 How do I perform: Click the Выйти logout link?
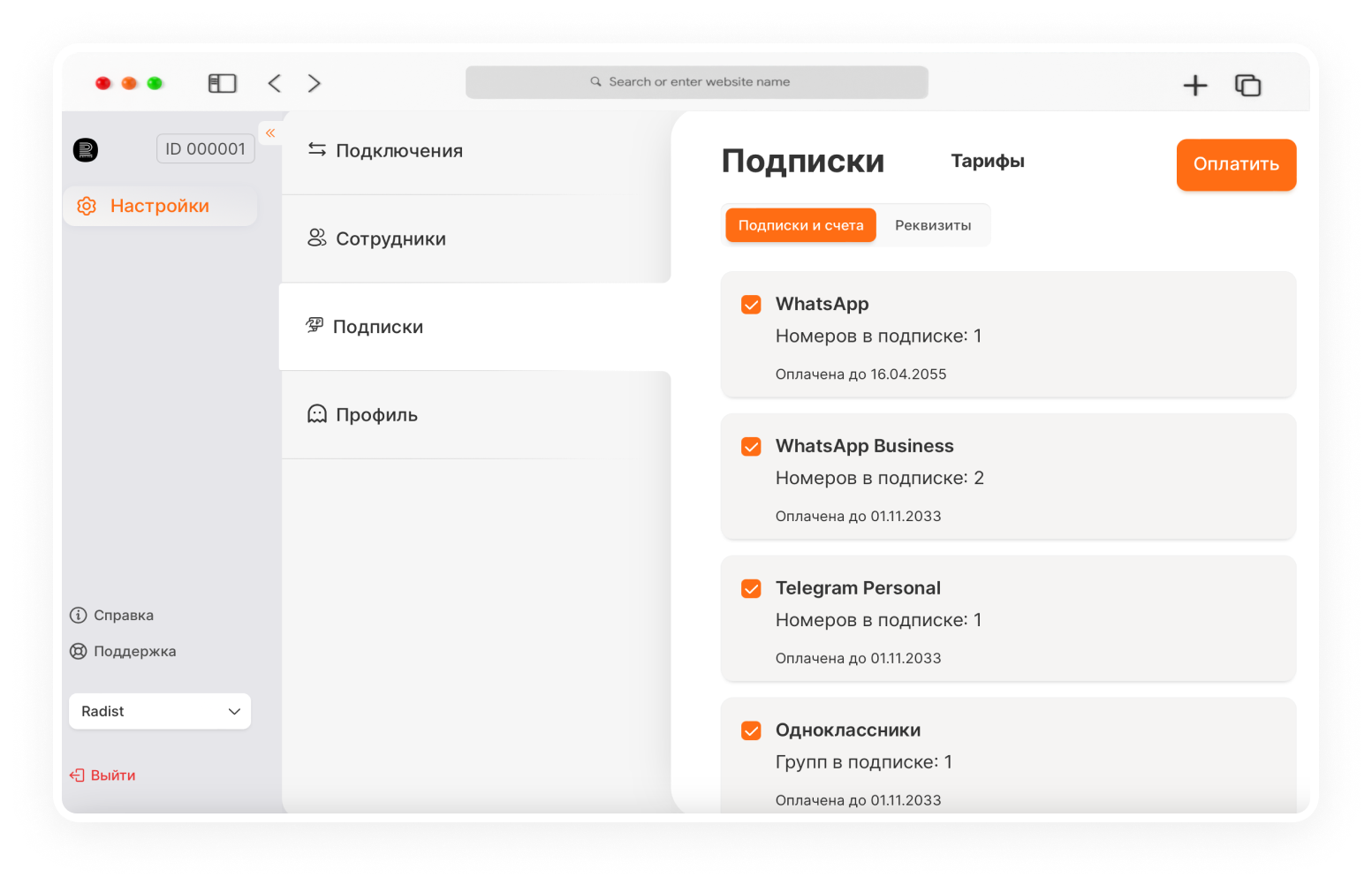click(113, 775)
